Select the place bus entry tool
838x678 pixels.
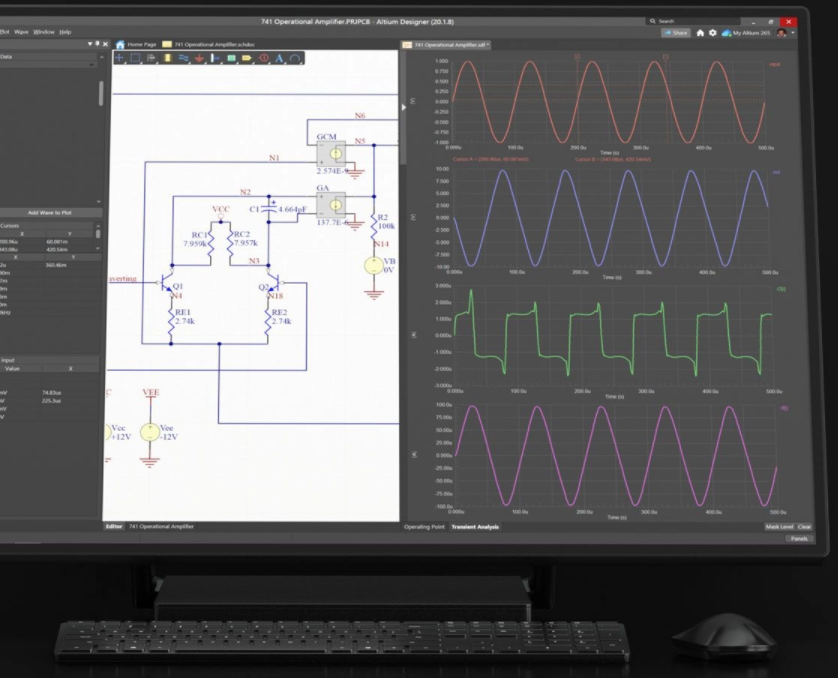[215, 58]
